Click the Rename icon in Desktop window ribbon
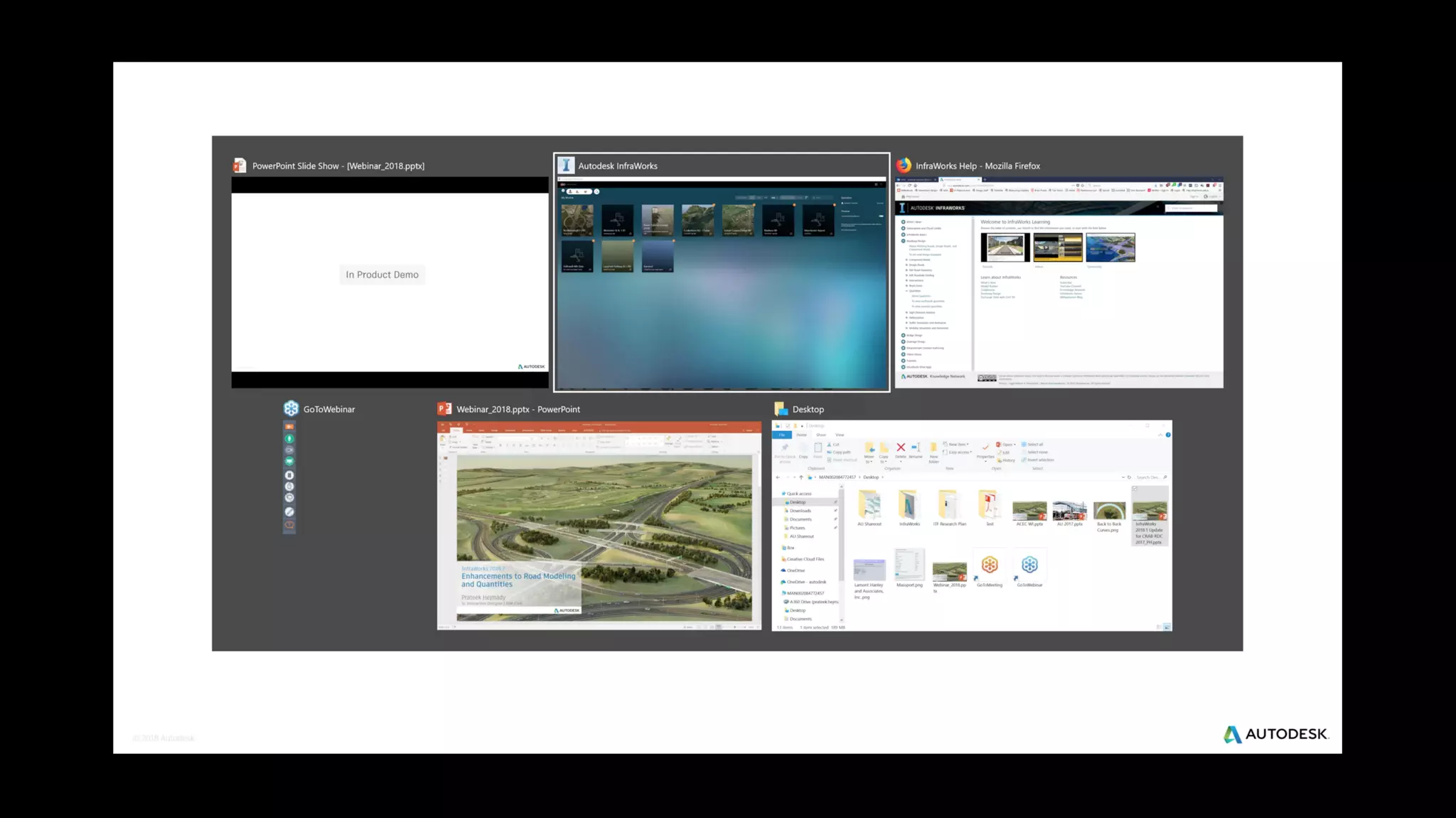 coord(916,447)
